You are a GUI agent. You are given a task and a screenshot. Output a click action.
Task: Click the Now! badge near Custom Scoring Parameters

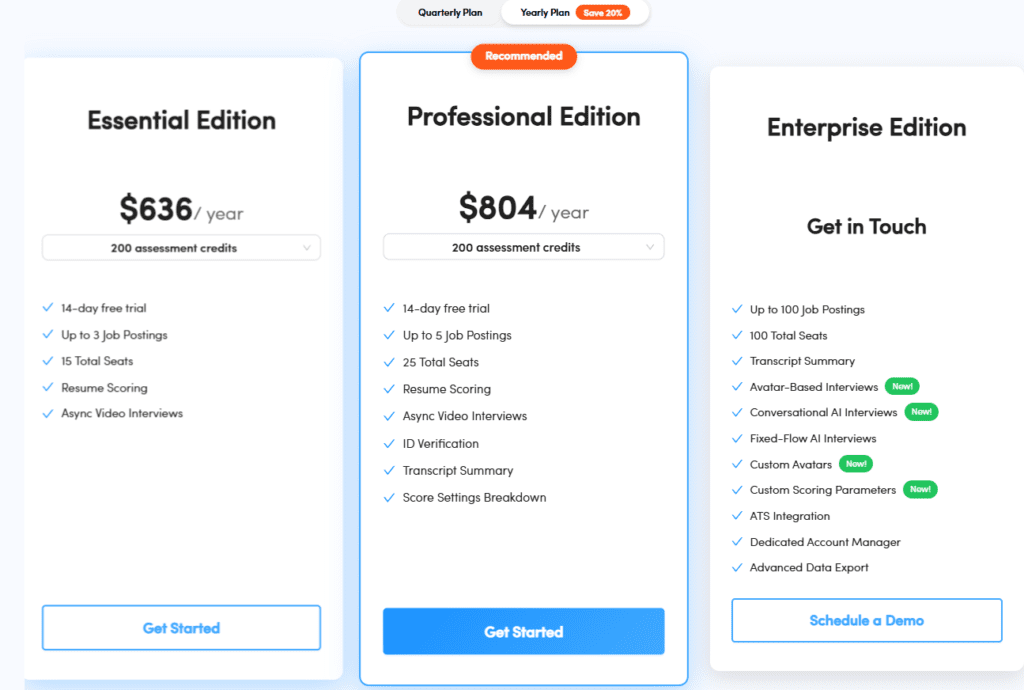pos(920,490)
